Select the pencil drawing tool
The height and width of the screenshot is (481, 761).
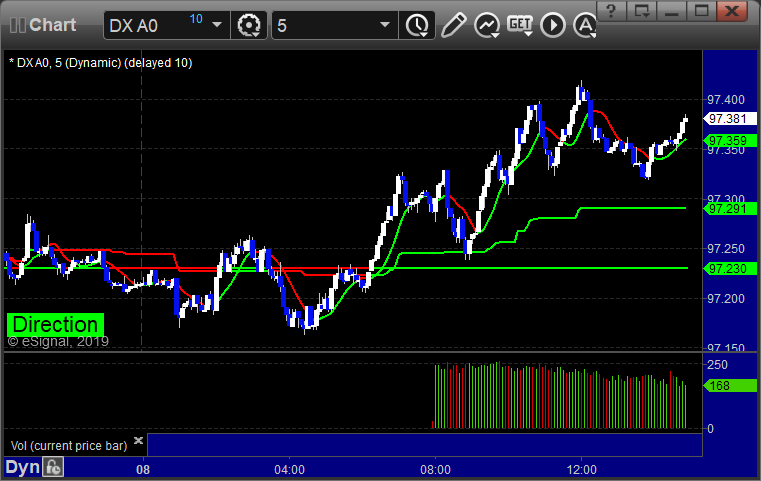[453, 25]
